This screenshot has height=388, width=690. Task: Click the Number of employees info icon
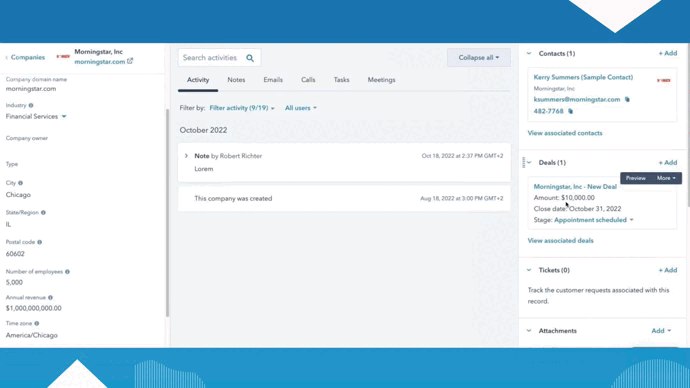click(67, 272)
